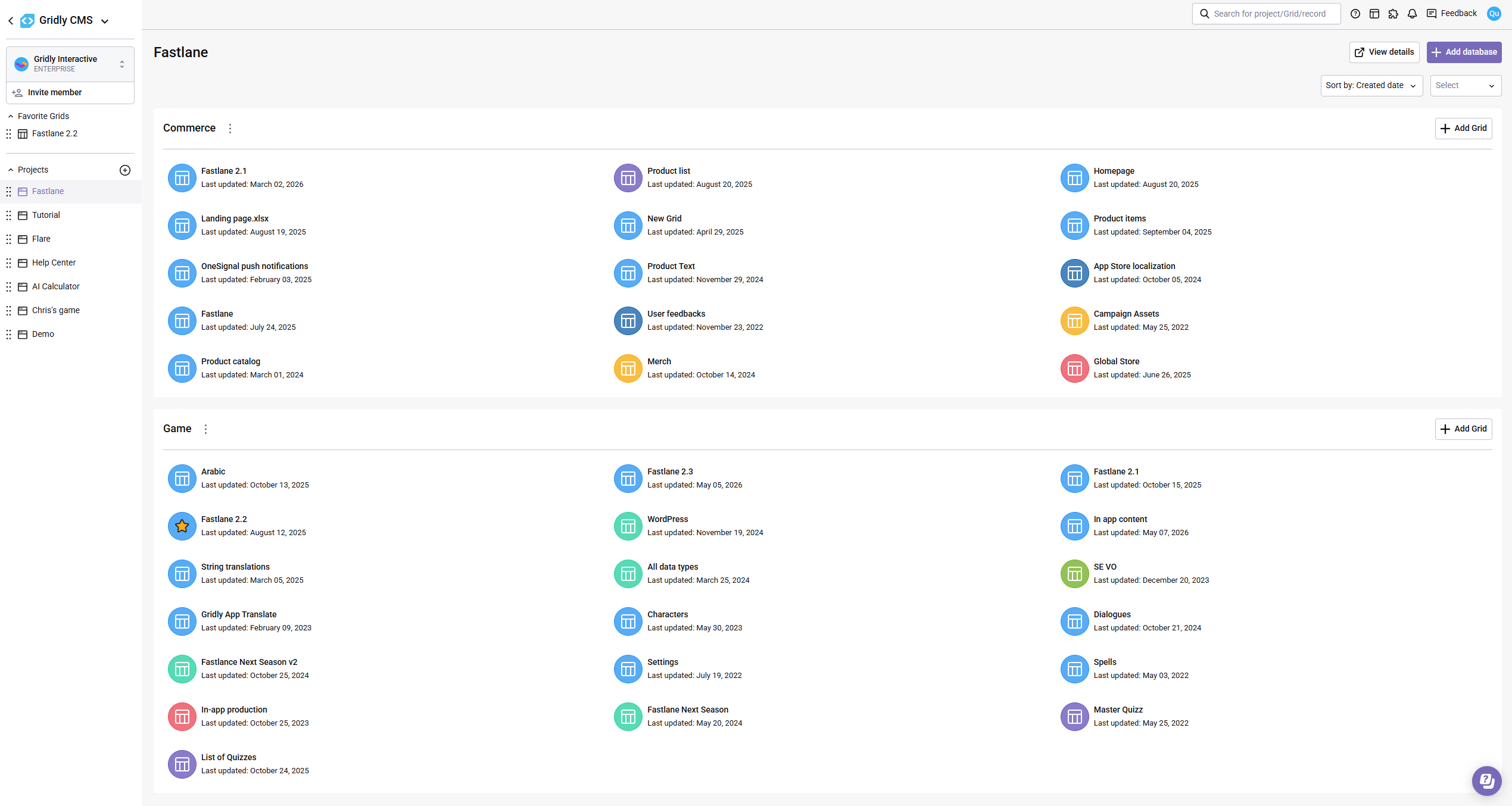Viewport: 1512px width, 806px height.
Task: Collapse the Favorite Grids section
Action: (11, 117)
